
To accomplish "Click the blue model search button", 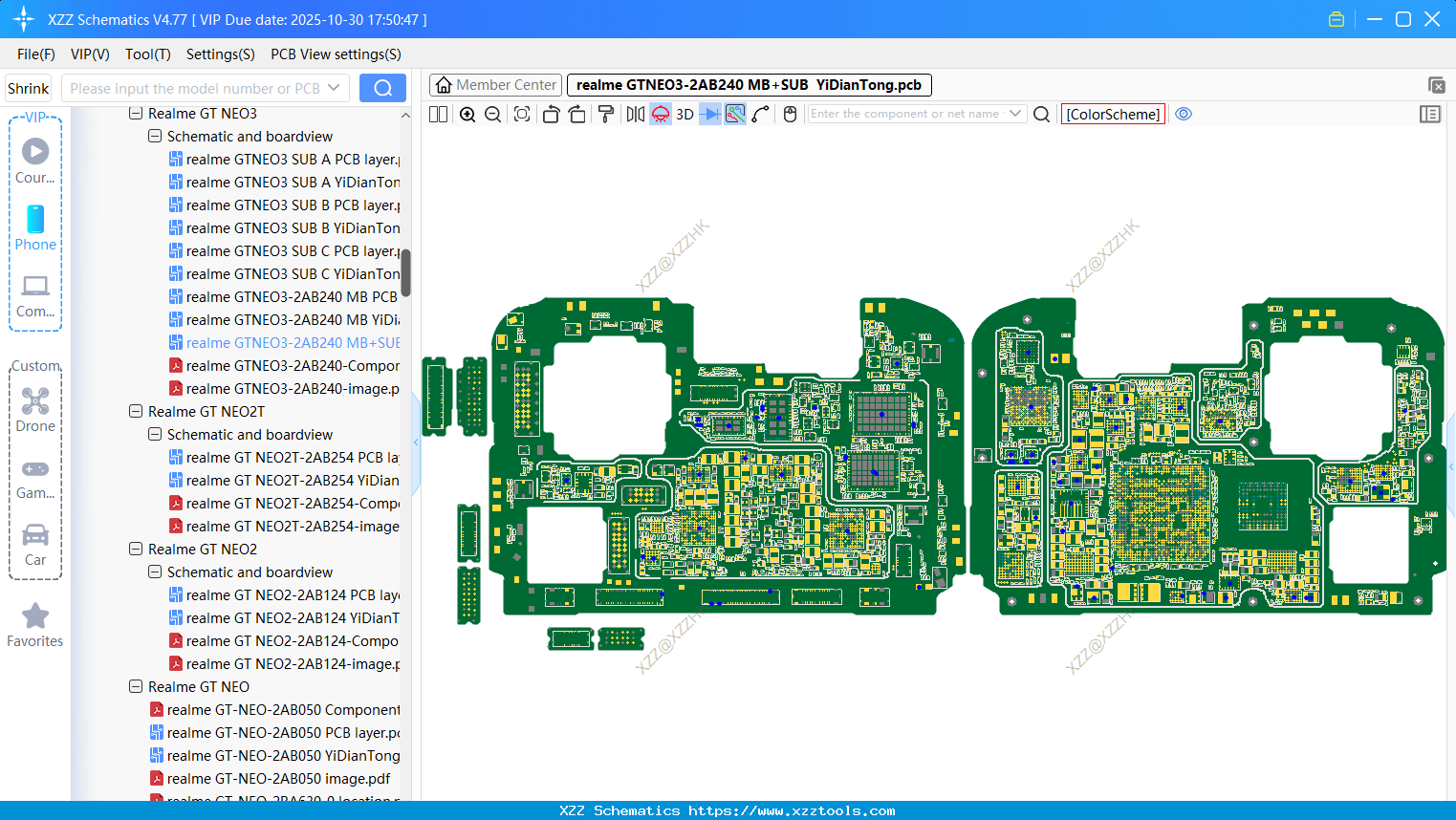I will 382,88.
